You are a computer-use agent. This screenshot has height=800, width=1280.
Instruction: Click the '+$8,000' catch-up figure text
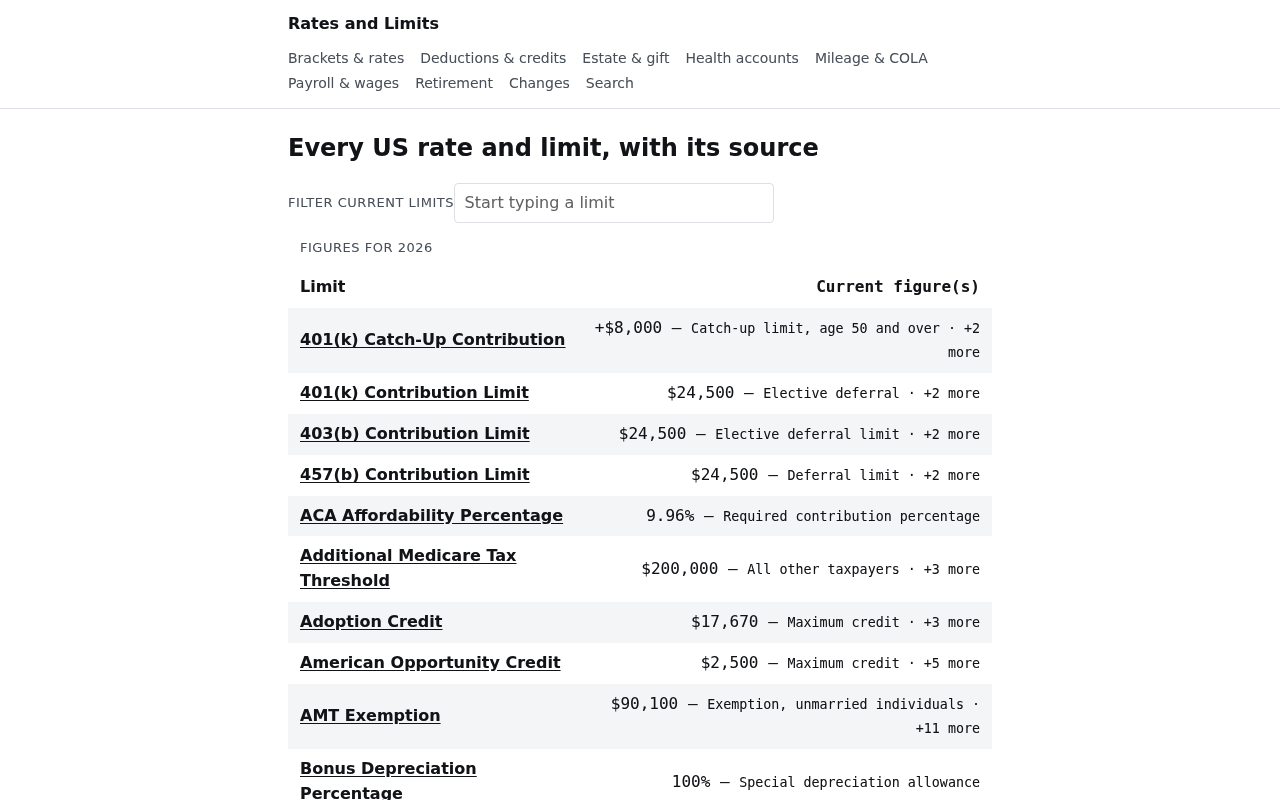point(628,328)
